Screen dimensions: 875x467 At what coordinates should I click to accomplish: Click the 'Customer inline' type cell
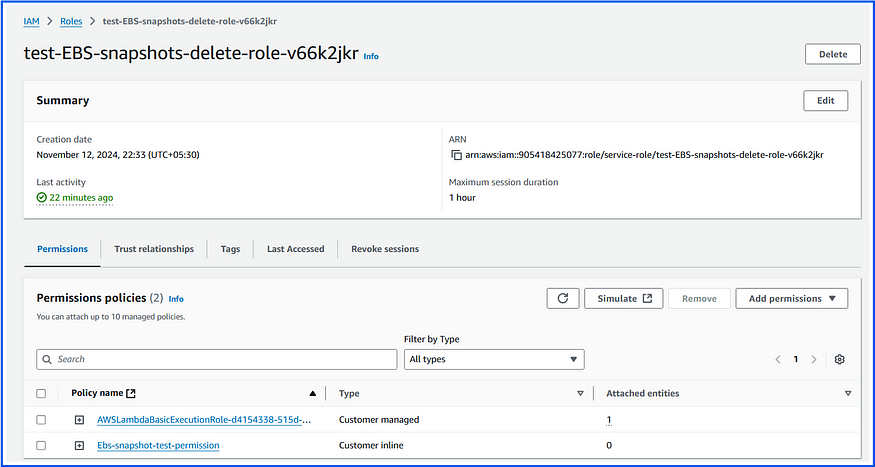371,445
